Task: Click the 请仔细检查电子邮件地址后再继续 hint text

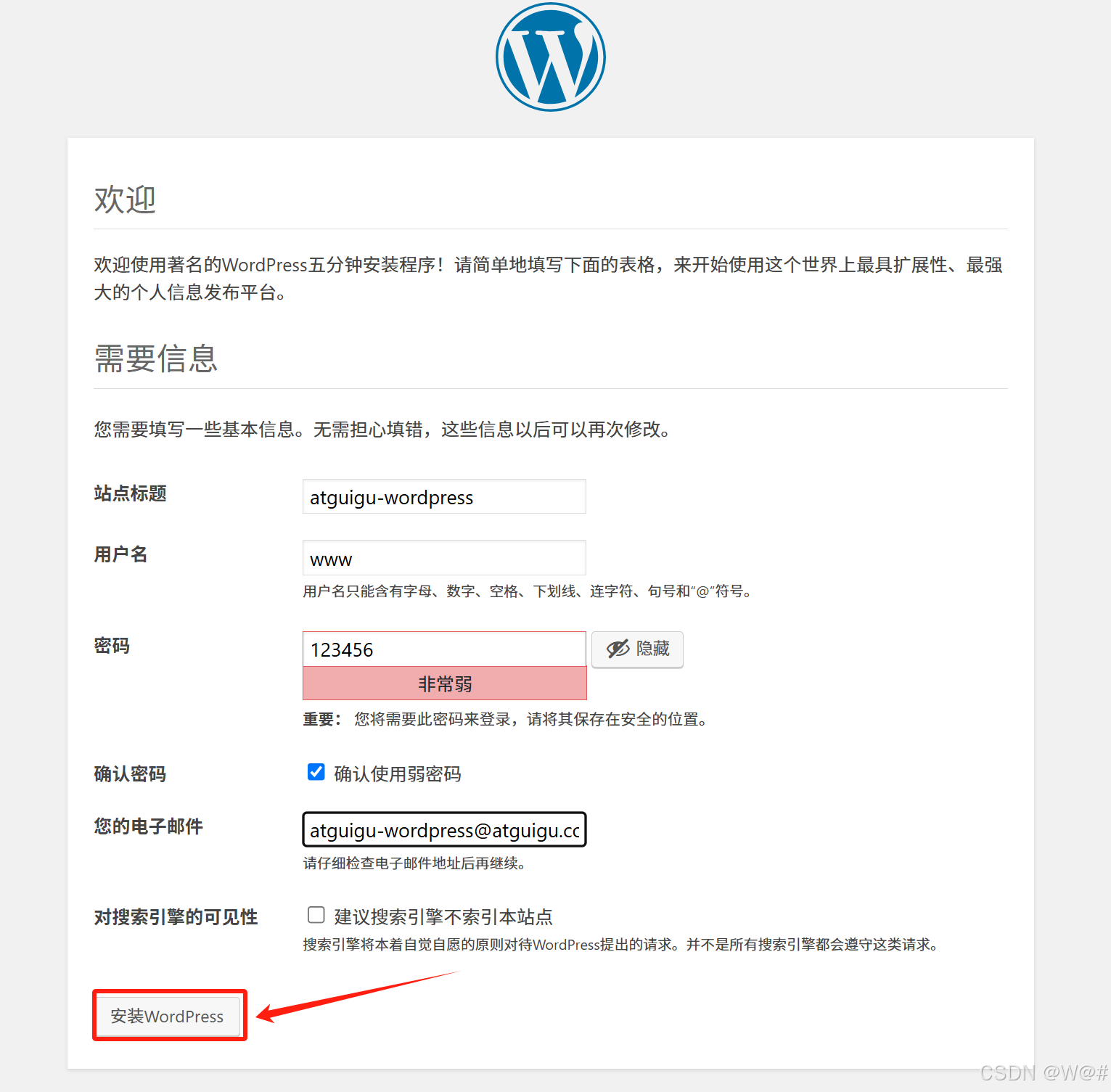Action: pyautogui.click(x=414, y=863)
